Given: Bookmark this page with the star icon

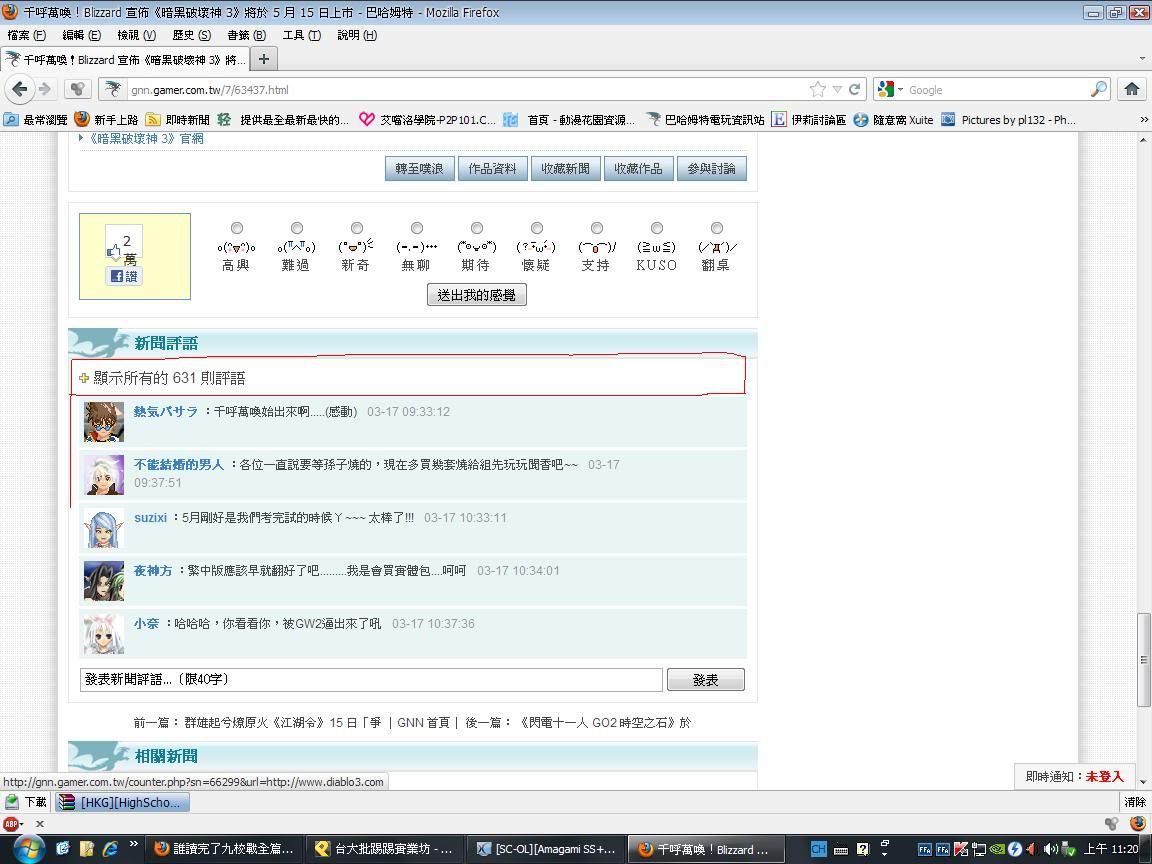Looking at the screenshot, I should point(818,89).
